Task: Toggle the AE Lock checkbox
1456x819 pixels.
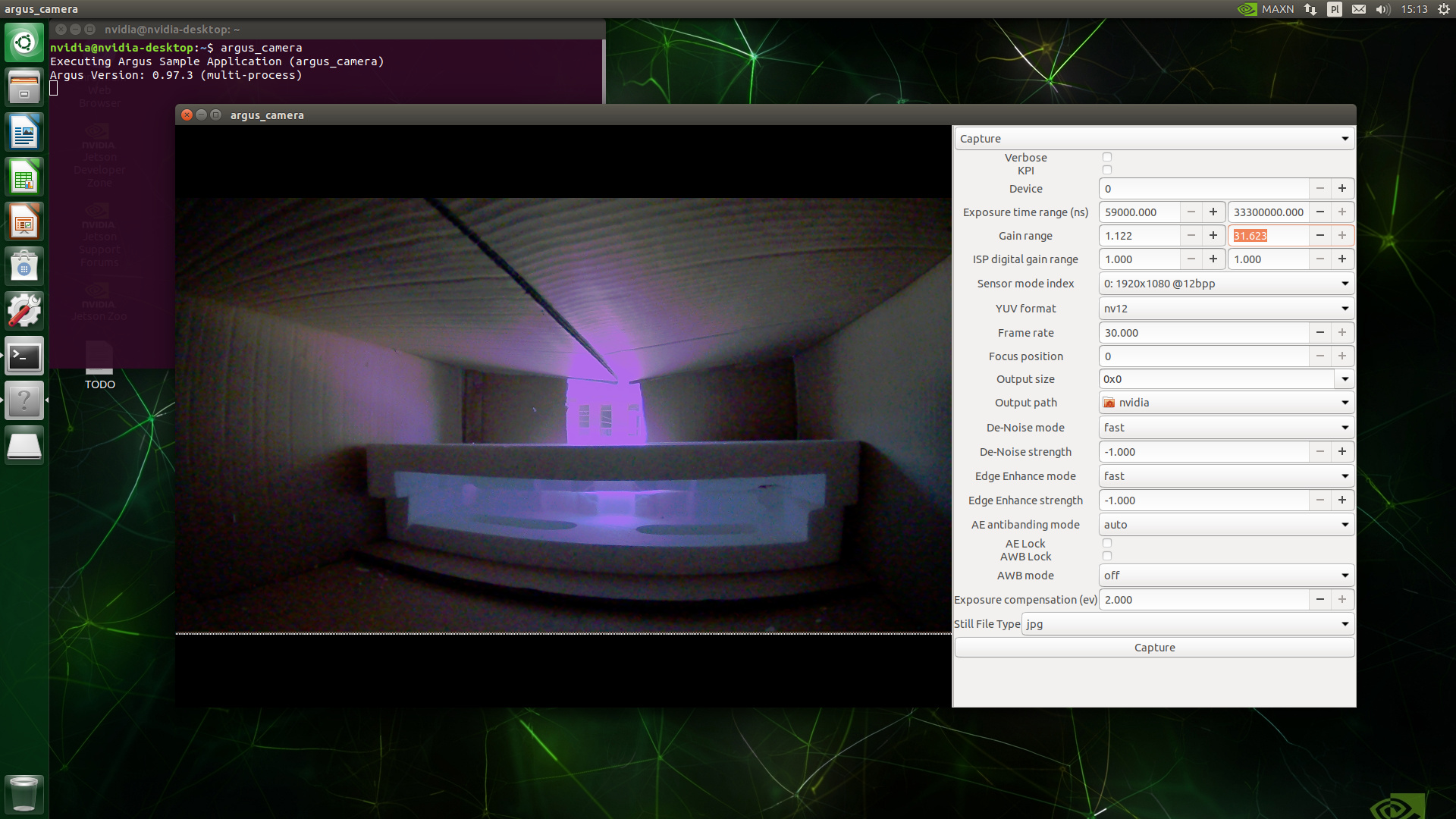Action: pyautogui.click(x=1107, y=543)
